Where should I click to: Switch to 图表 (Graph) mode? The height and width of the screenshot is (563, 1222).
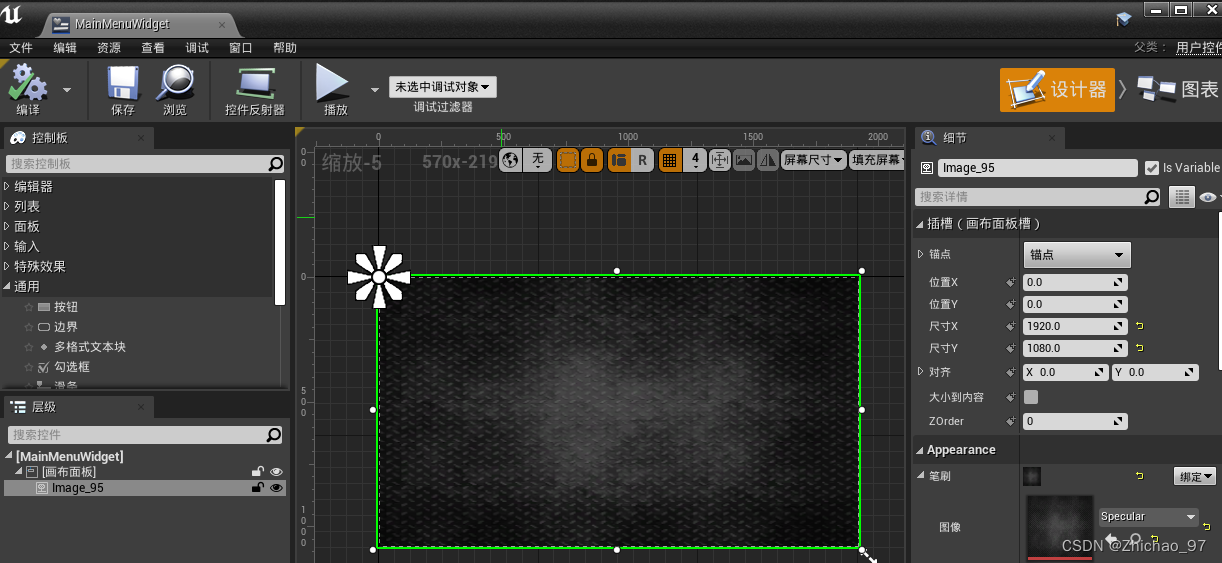tap(1177, 89)
